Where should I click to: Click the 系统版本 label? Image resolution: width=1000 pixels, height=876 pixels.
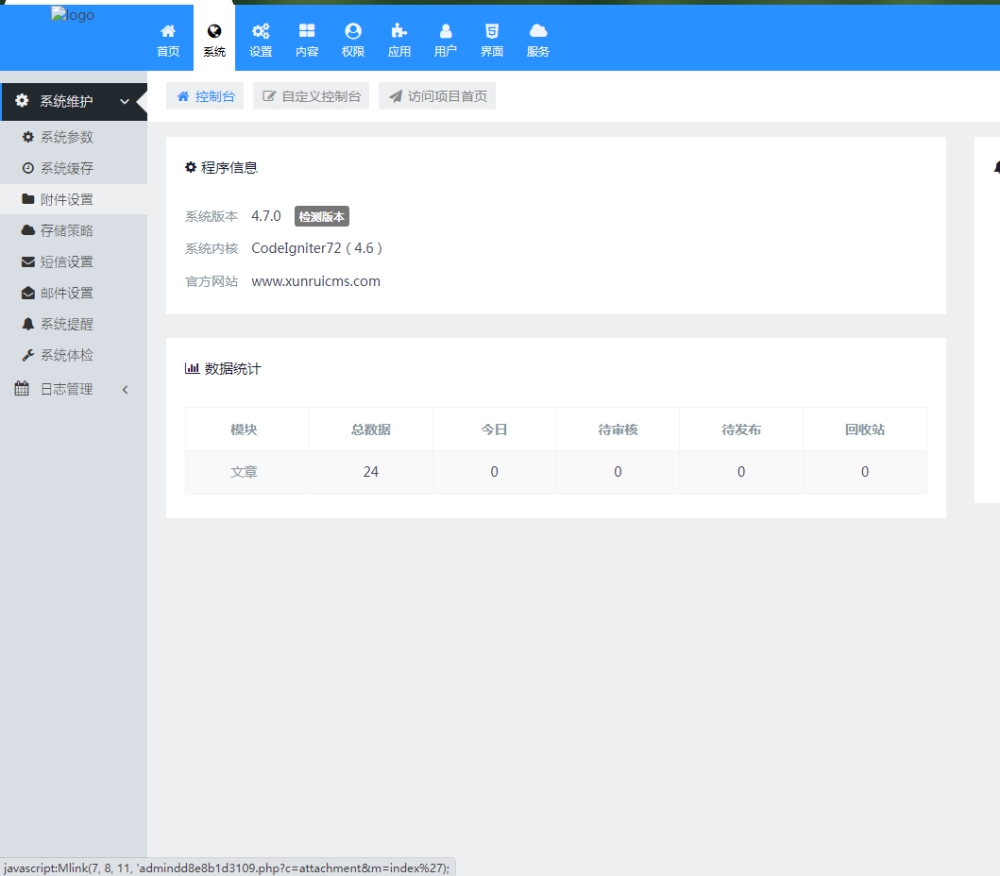211,217
